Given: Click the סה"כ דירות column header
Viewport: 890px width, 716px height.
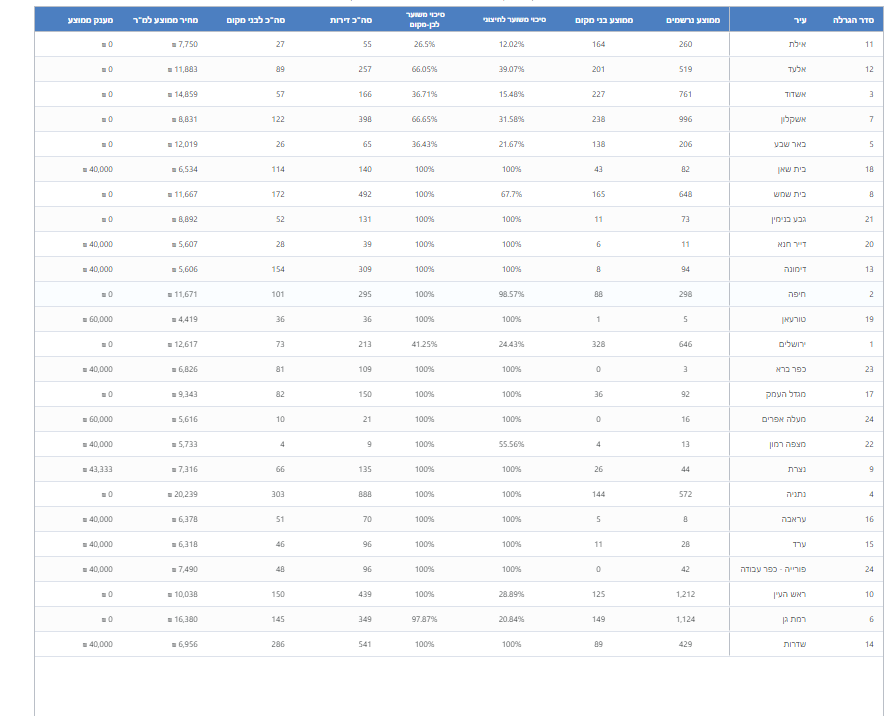Looking at the screenshot, I should click(x=351, y=20).
